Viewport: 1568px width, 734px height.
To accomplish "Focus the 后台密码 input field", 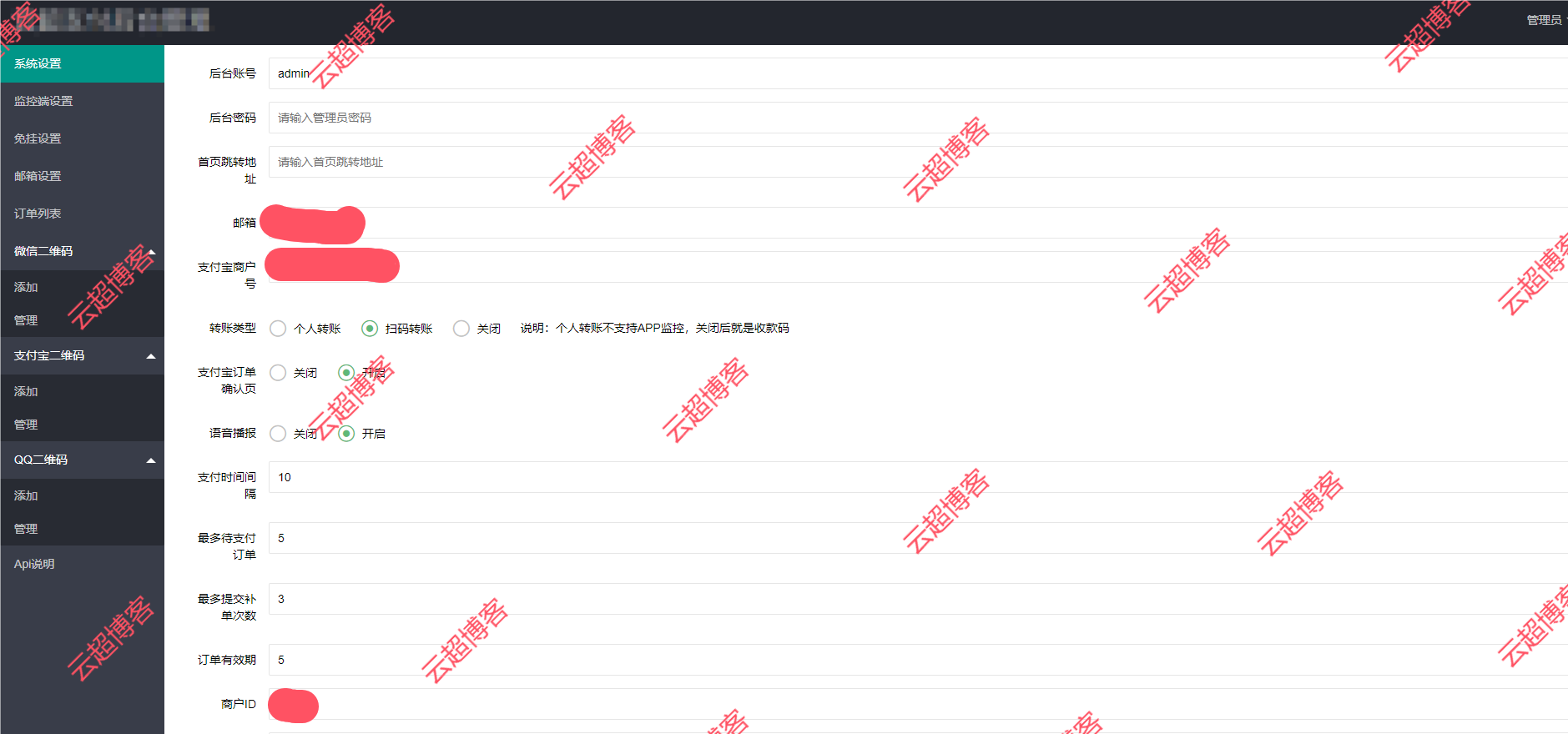I will [x=918, y=118].
